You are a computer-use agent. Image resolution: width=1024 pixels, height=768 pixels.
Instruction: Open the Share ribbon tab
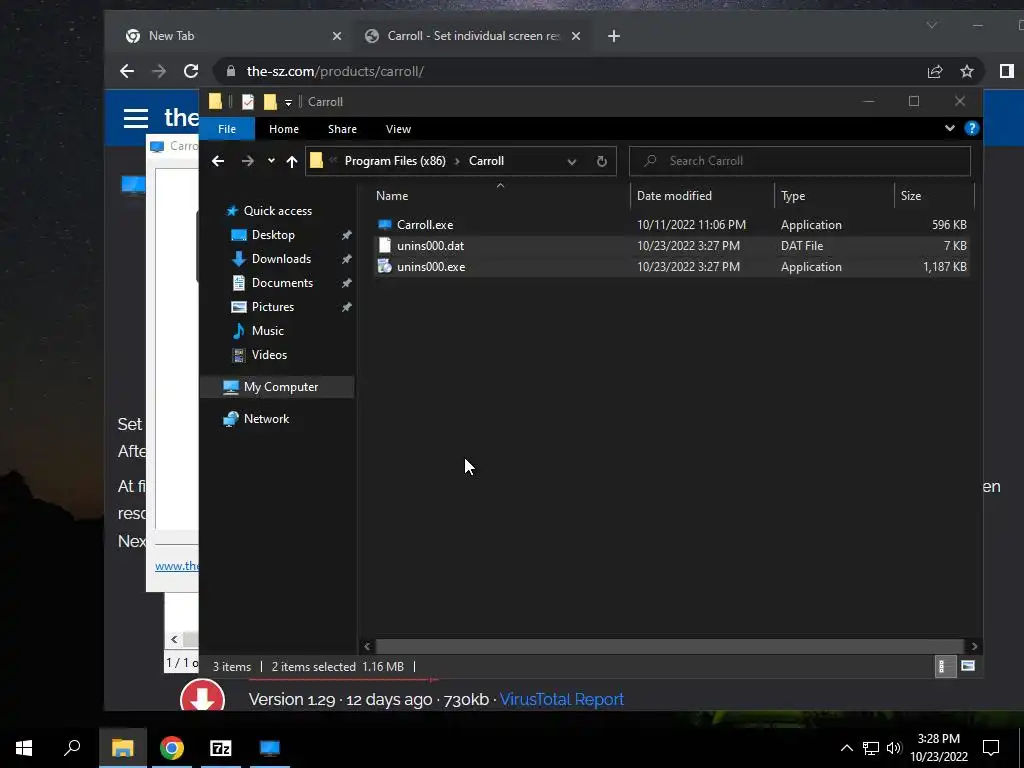[x=342, y=129]
